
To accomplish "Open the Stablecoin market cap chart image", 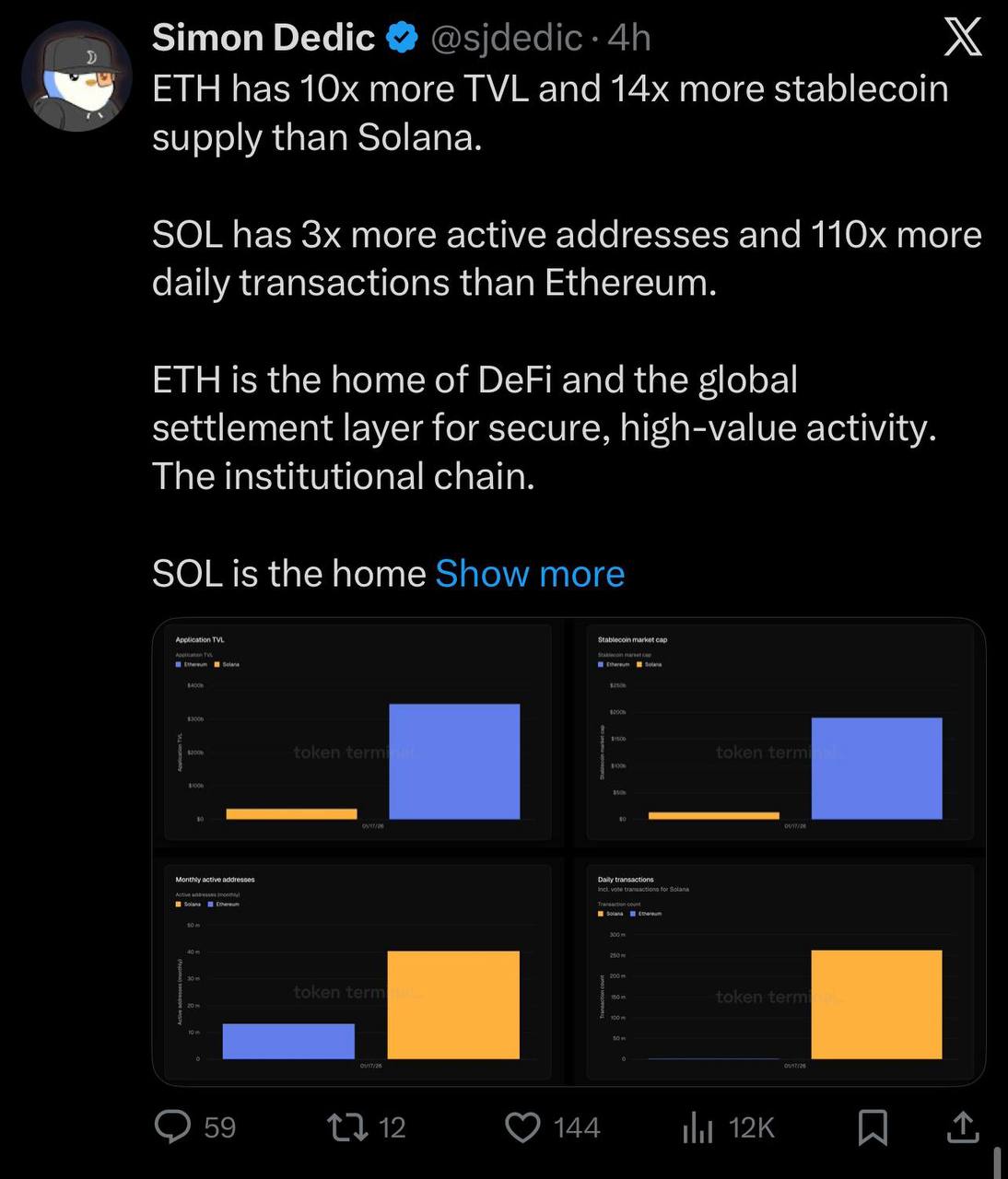I will pos(779,733).
